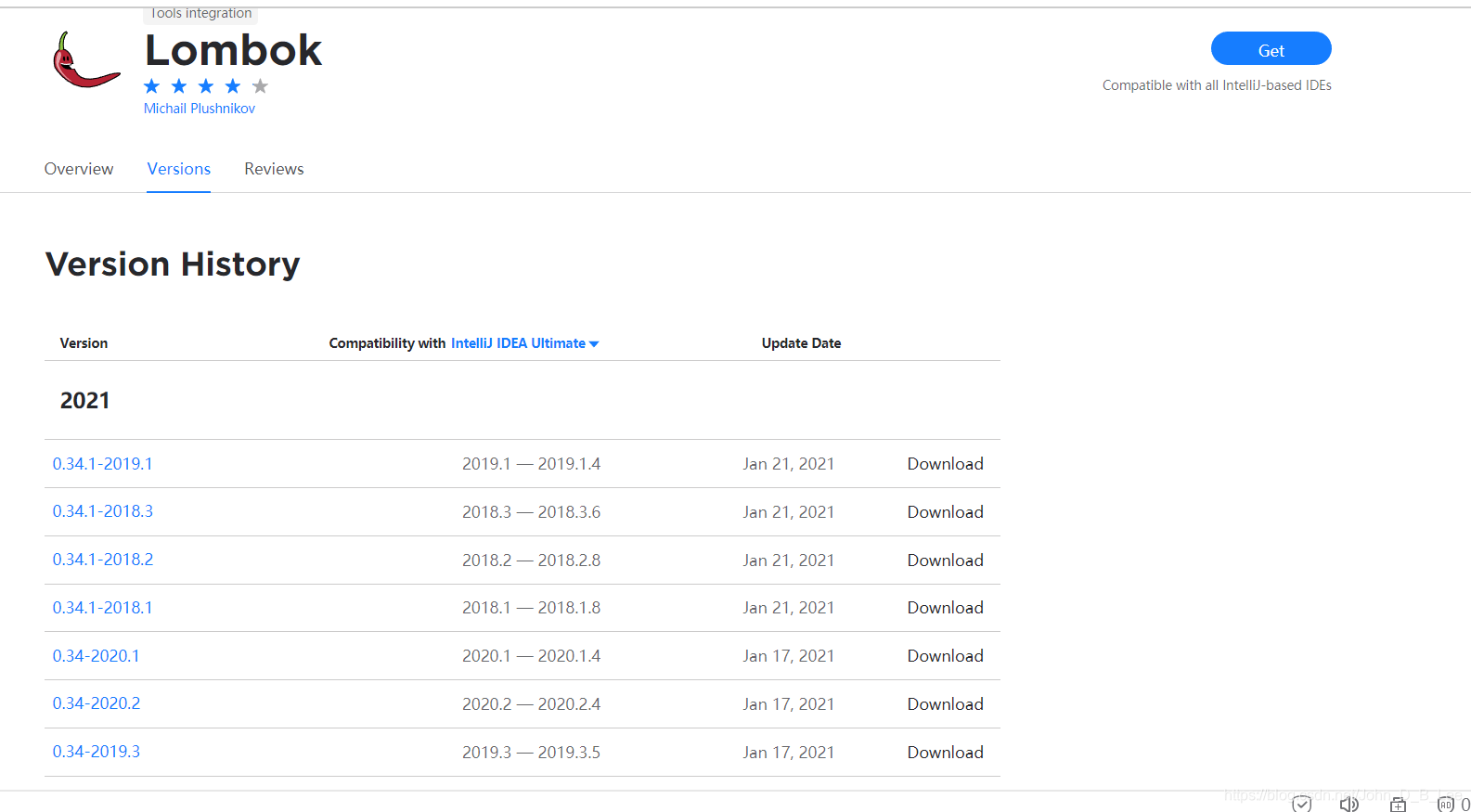1471x812 pixels.
Task: Download version 0.34-2019.3
Action: point(945,753)
